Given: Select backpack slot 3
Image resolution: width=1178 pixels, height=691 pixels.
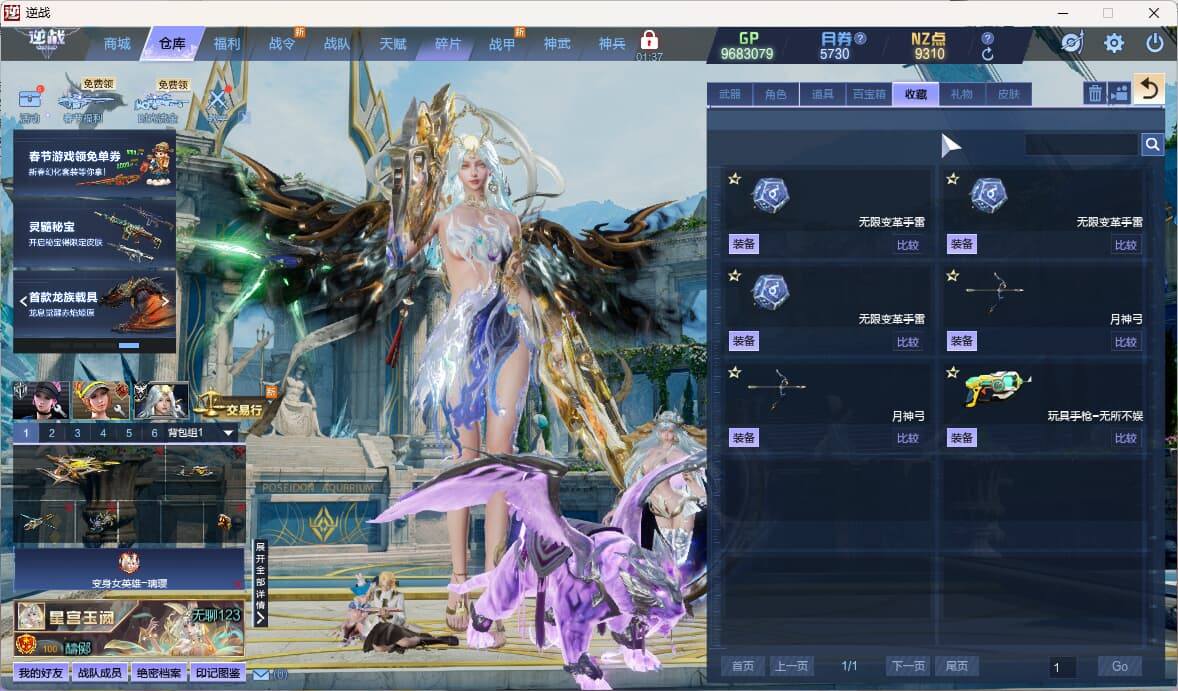Looking at the screenshot, I should coord(77,433).
